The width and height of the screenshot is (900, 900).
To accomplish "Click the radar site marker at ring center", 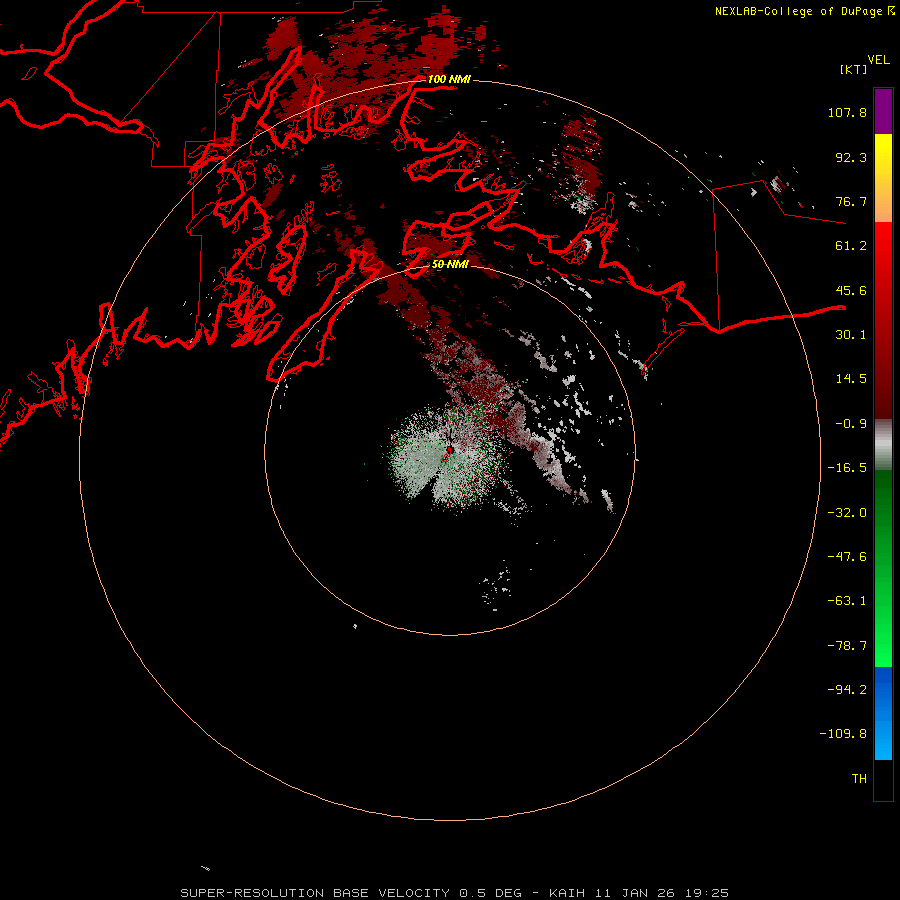I will pos(448,453).
